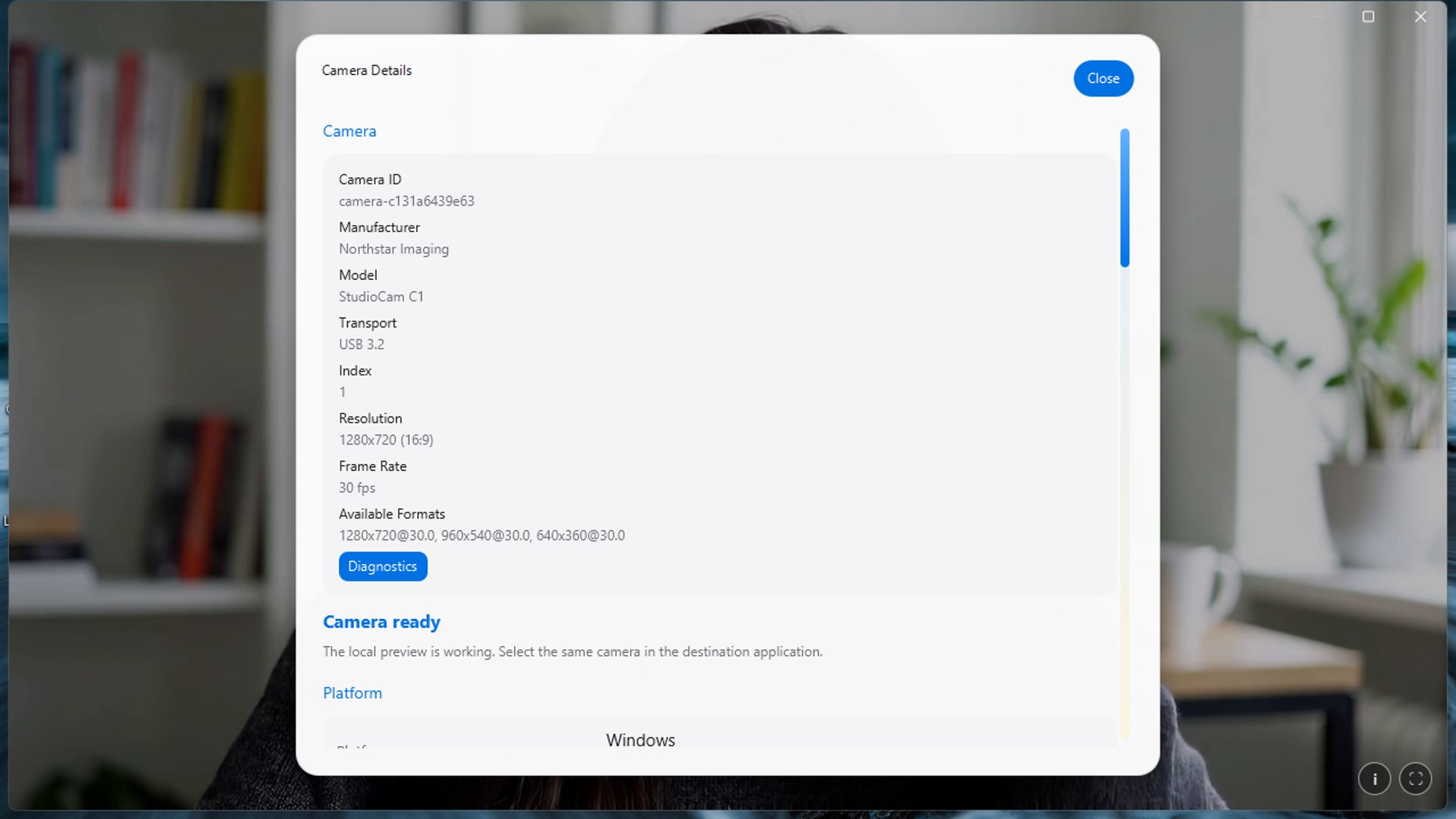The width and height of the screenshot is (1456, 819).
Task: Maximize the application window
Action: tap(1368, 17)
